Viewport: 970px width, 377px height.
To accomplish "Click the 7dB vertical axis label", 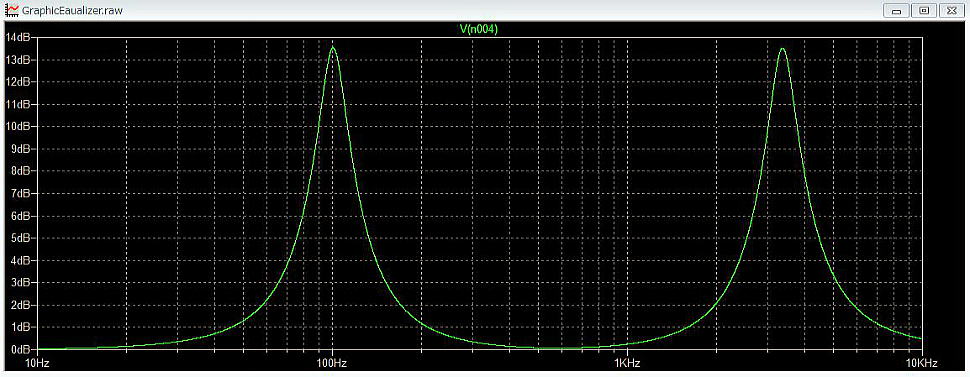I will click(x=20, y=193).
